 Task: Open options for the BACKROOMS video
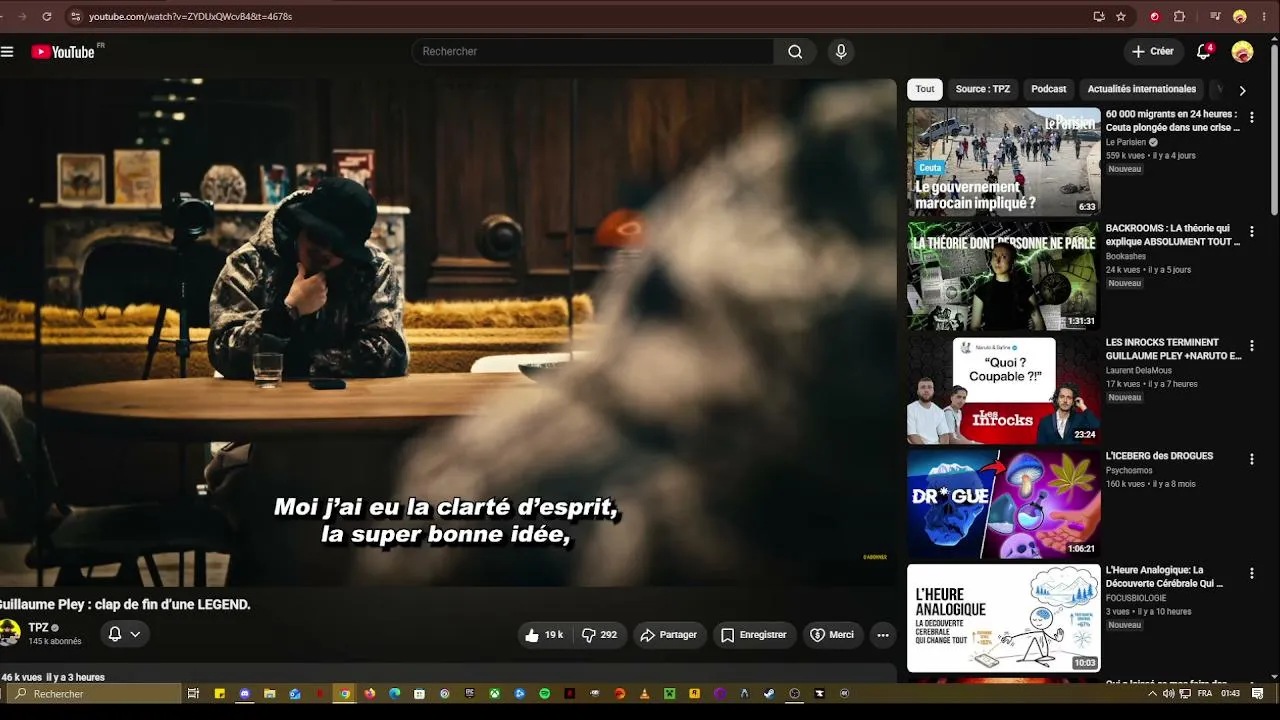click(x=1251, y=232)
